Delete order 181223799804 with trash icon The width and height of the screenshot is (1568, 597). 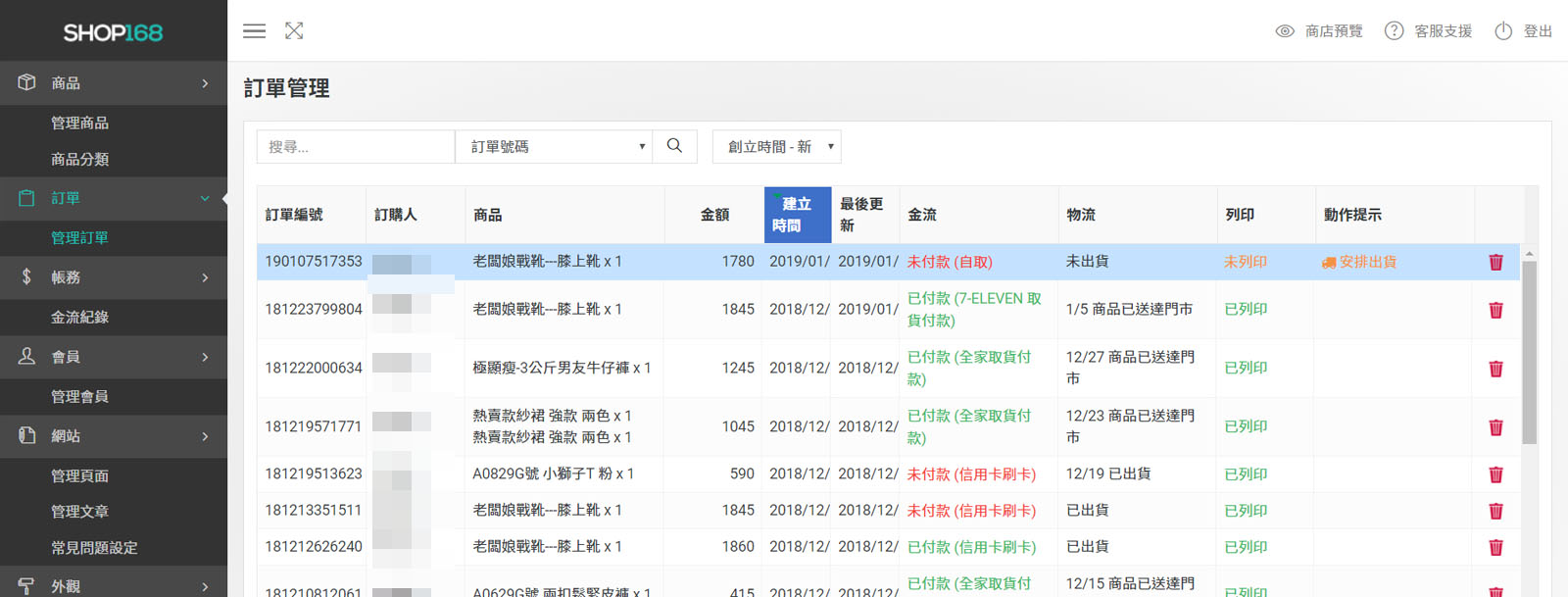1495,310
